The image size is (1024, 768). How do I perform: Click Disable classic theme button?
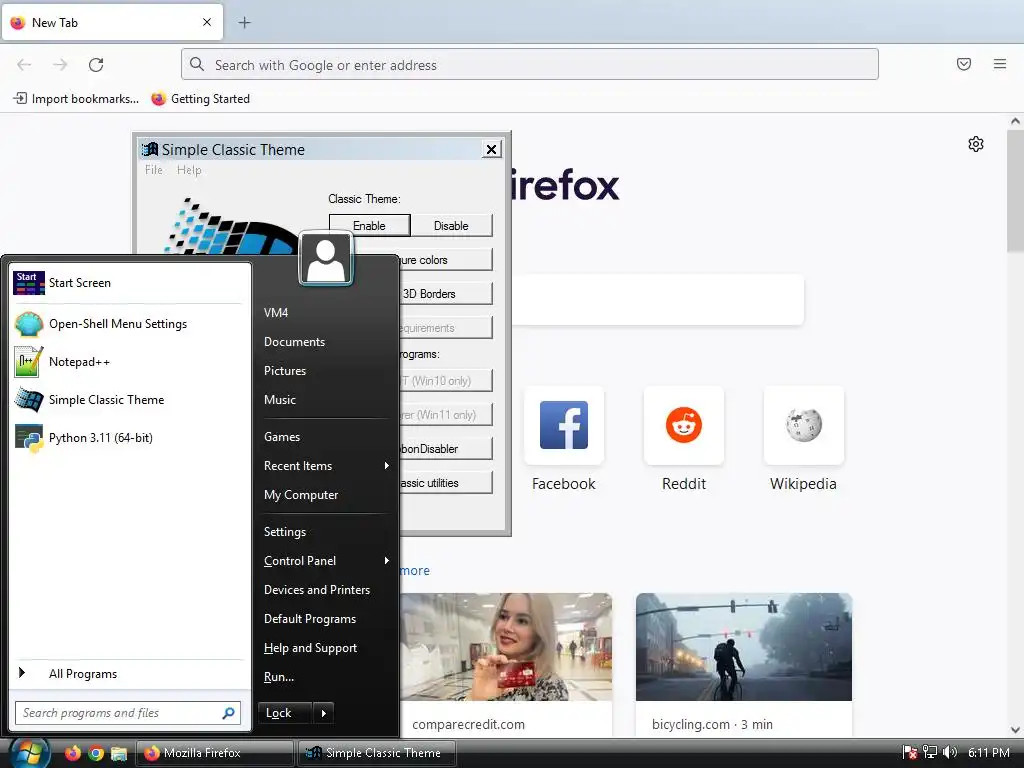(451, 225)
